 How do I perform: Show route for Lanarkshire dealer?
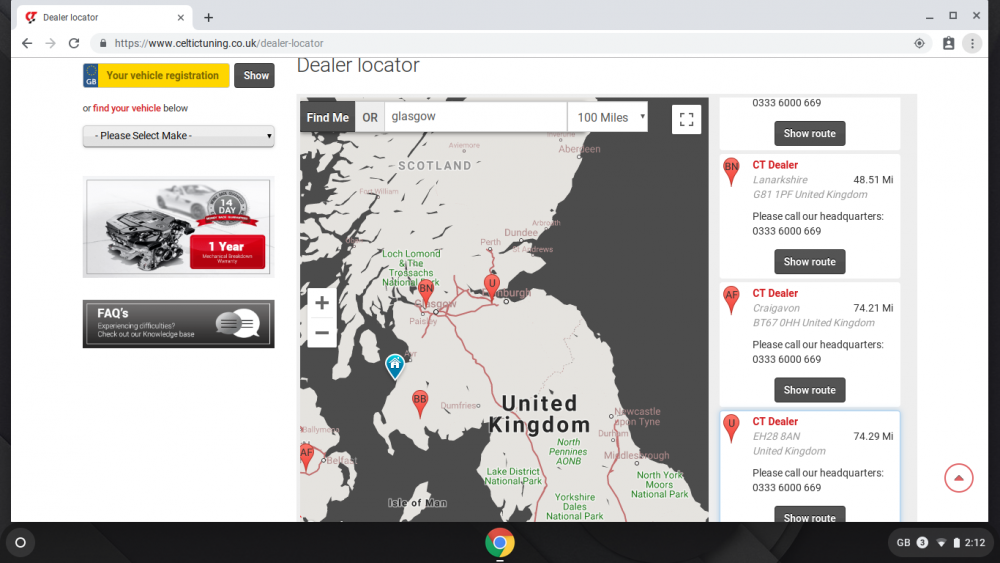coord(809,261)
